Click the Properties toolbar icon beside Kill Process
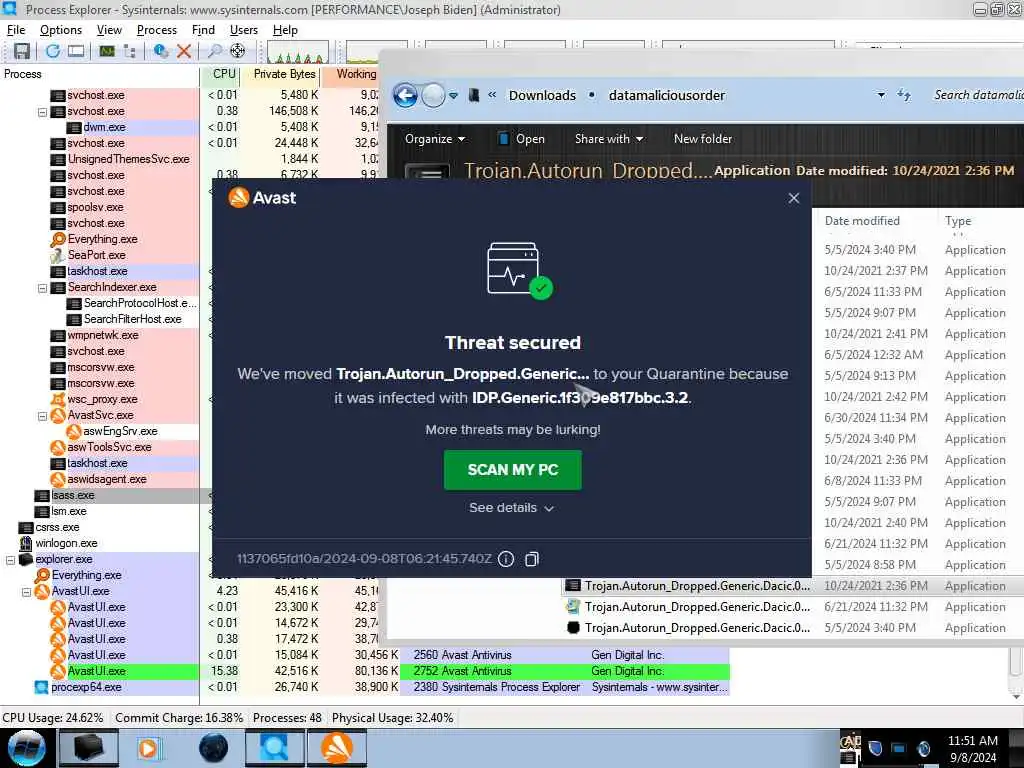Image resolution: width=1024 pixels, height=768 pixels. point(161,51)
